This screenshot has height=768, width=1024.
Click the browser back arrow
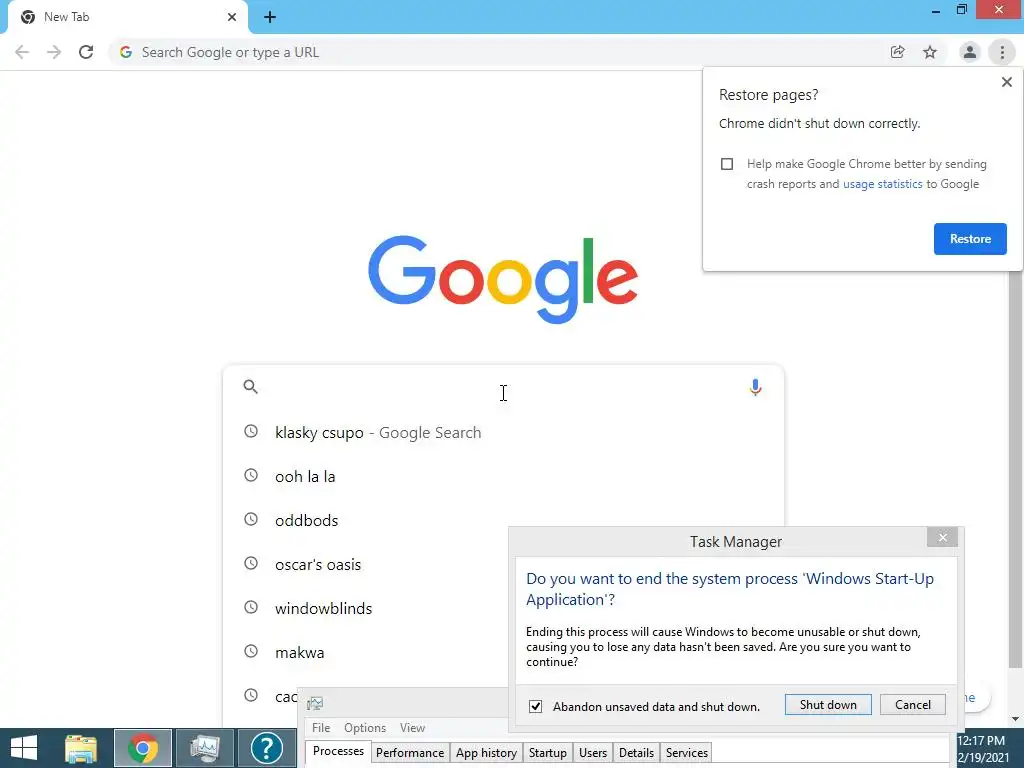tap(22, 52)
